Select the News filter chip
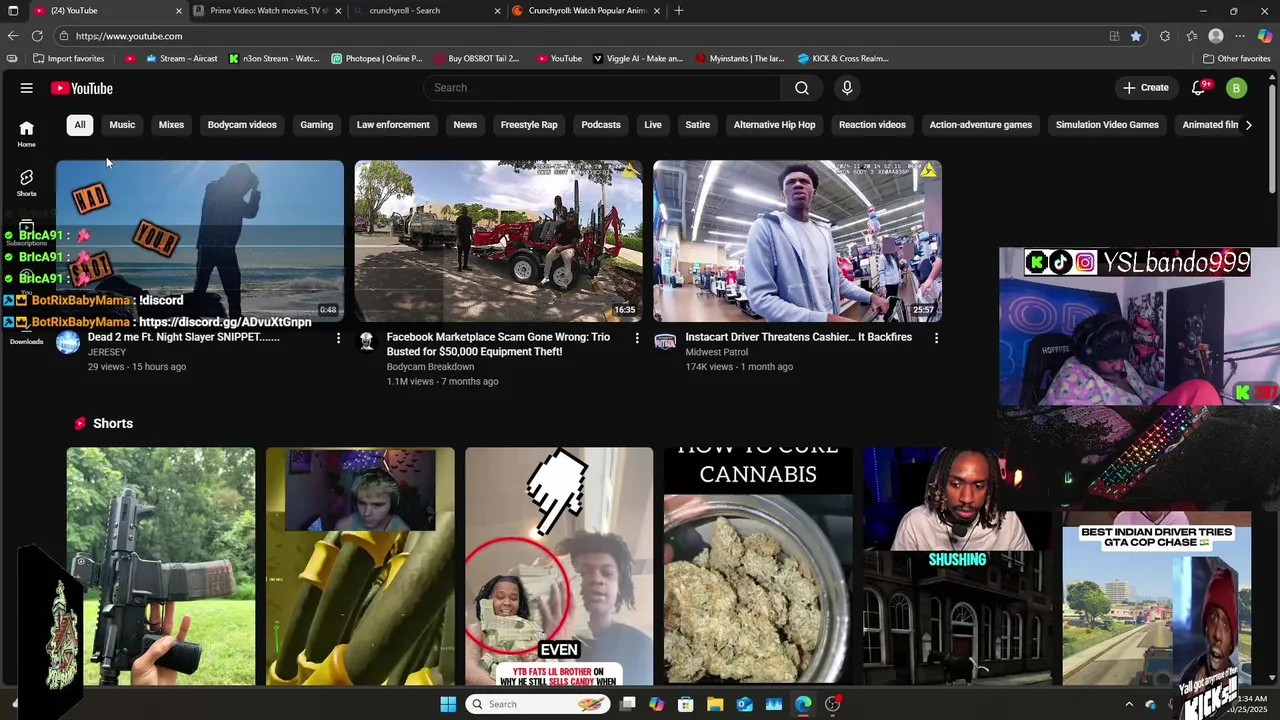The image size is (1280, 720). pyautogui.click(x=465, y=125)
